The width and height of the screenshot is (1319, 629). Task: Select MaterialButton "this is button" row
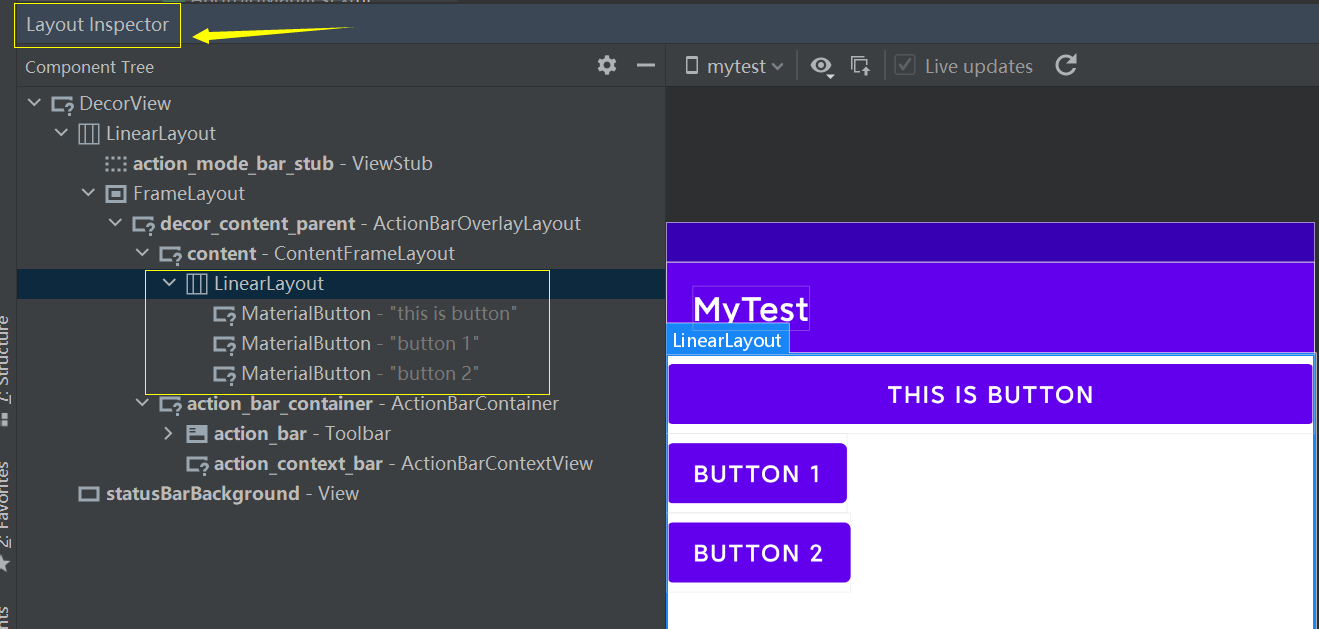(x=341, y=313)
